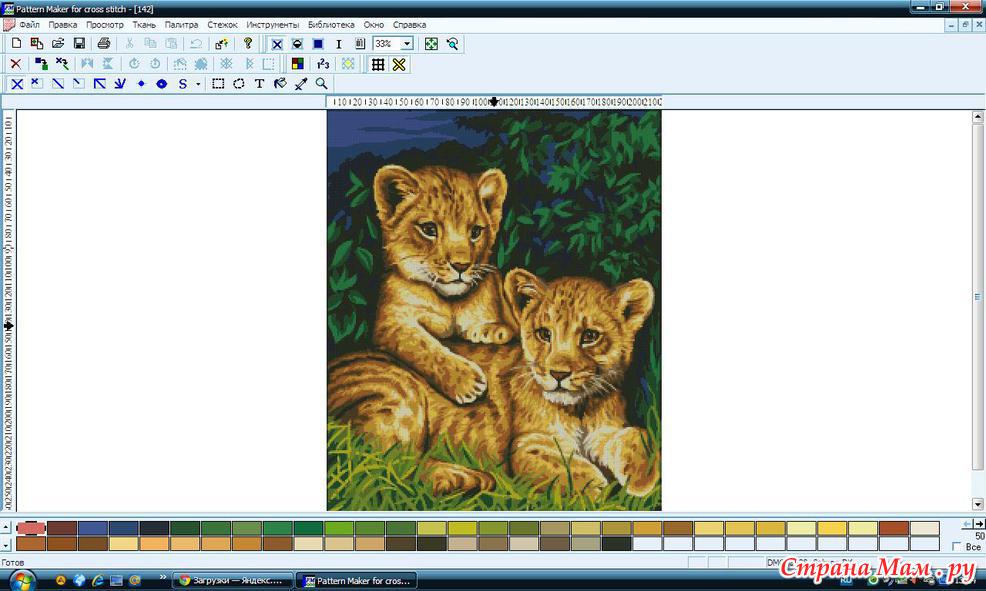
Task: Click the vertical scrollbar thumb
Action: click(978, 296)
